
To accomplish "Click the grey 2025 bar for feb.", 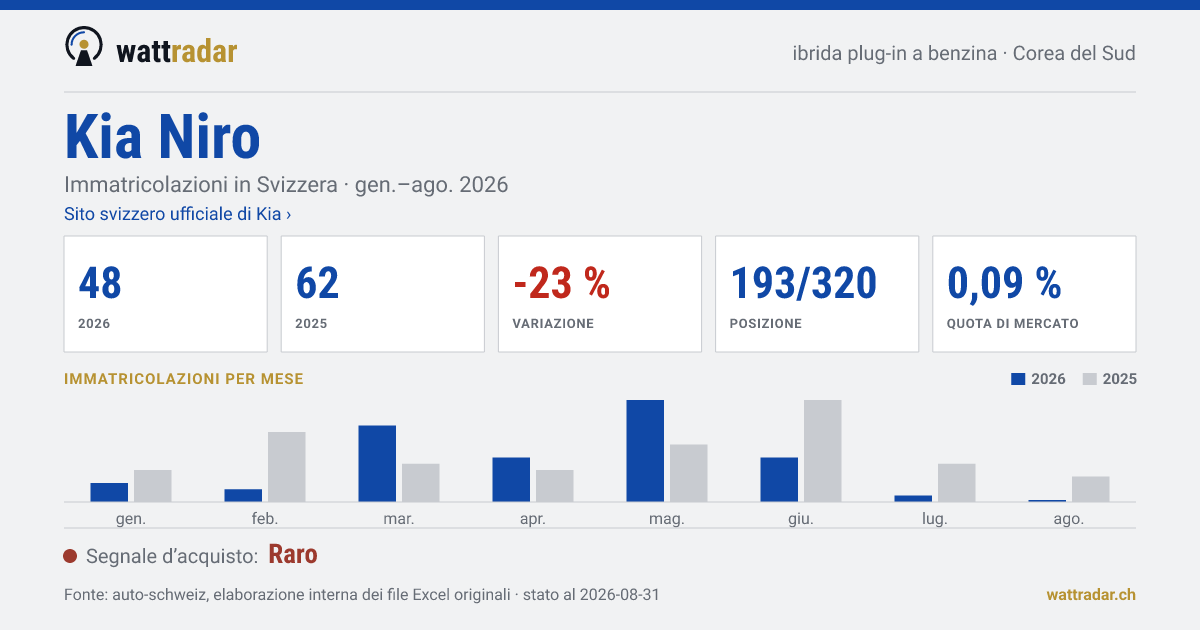I will (x=287, y=467).
